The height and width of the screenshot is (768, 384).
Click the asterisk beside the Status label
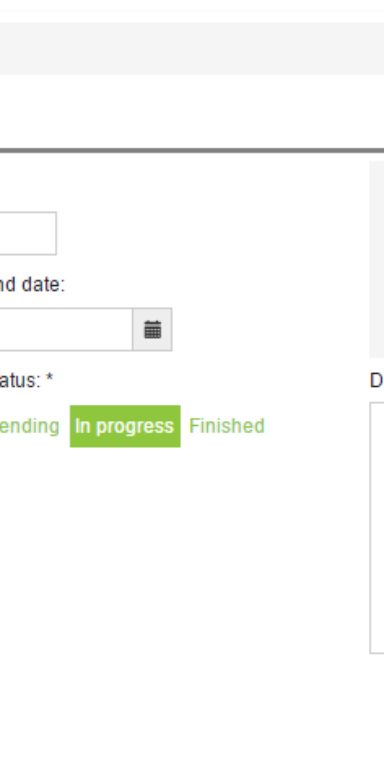pos(49,378)
